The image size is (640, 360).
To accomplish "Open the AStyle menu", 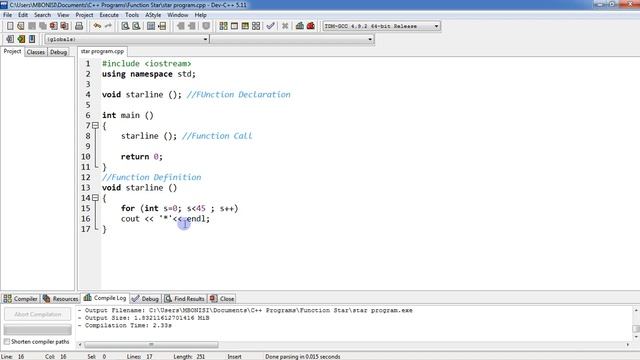I will pyautogui.click(x=153, y=15).
